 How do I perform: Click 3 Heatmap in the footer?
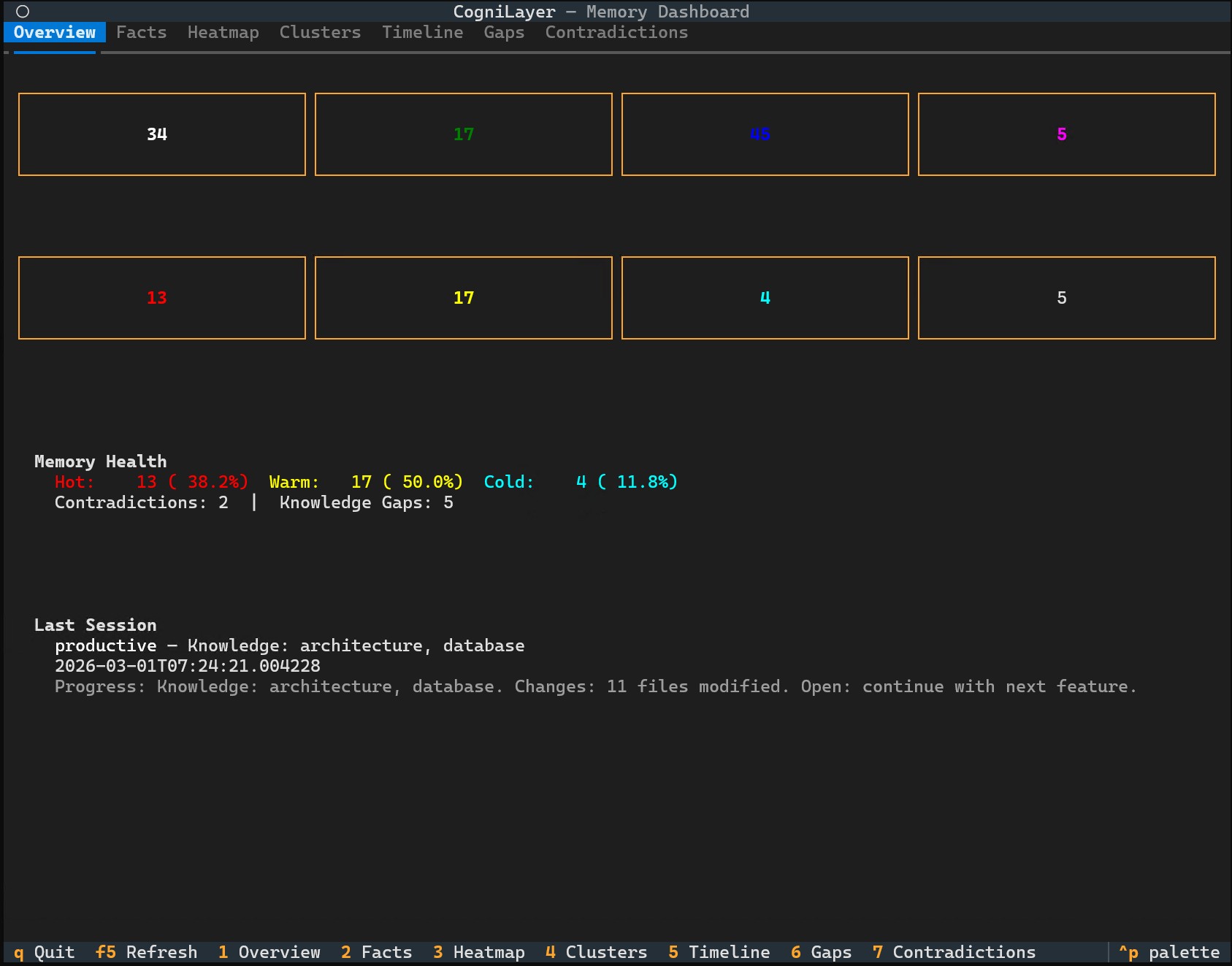click(479, 952)
